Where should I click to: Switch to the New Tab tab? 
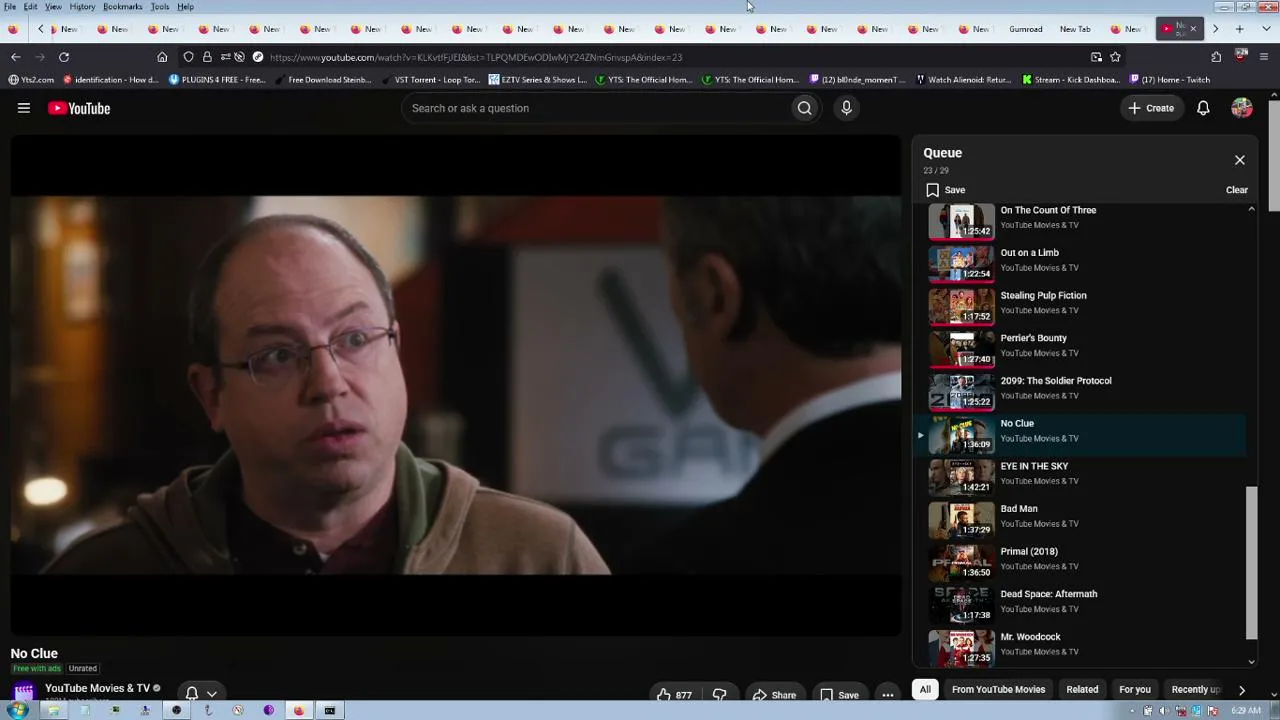[x=1076, y=29]
